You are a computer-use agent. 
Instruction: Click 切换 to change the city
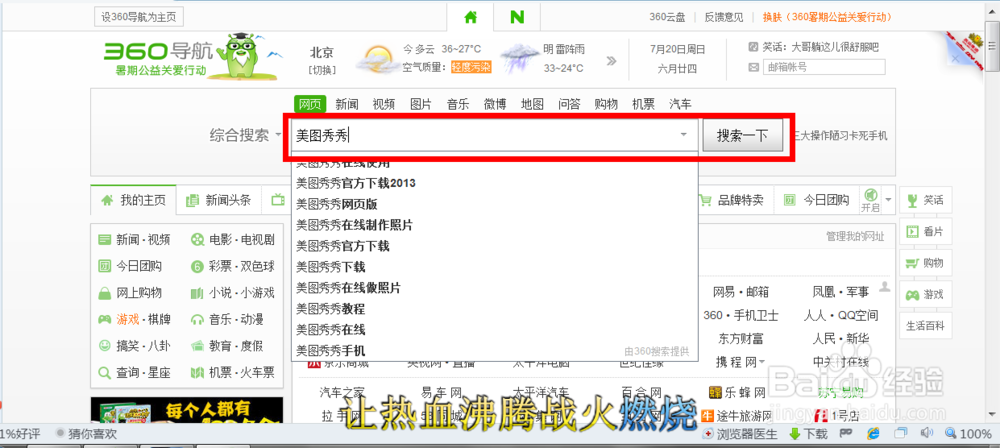coord(321,69)
